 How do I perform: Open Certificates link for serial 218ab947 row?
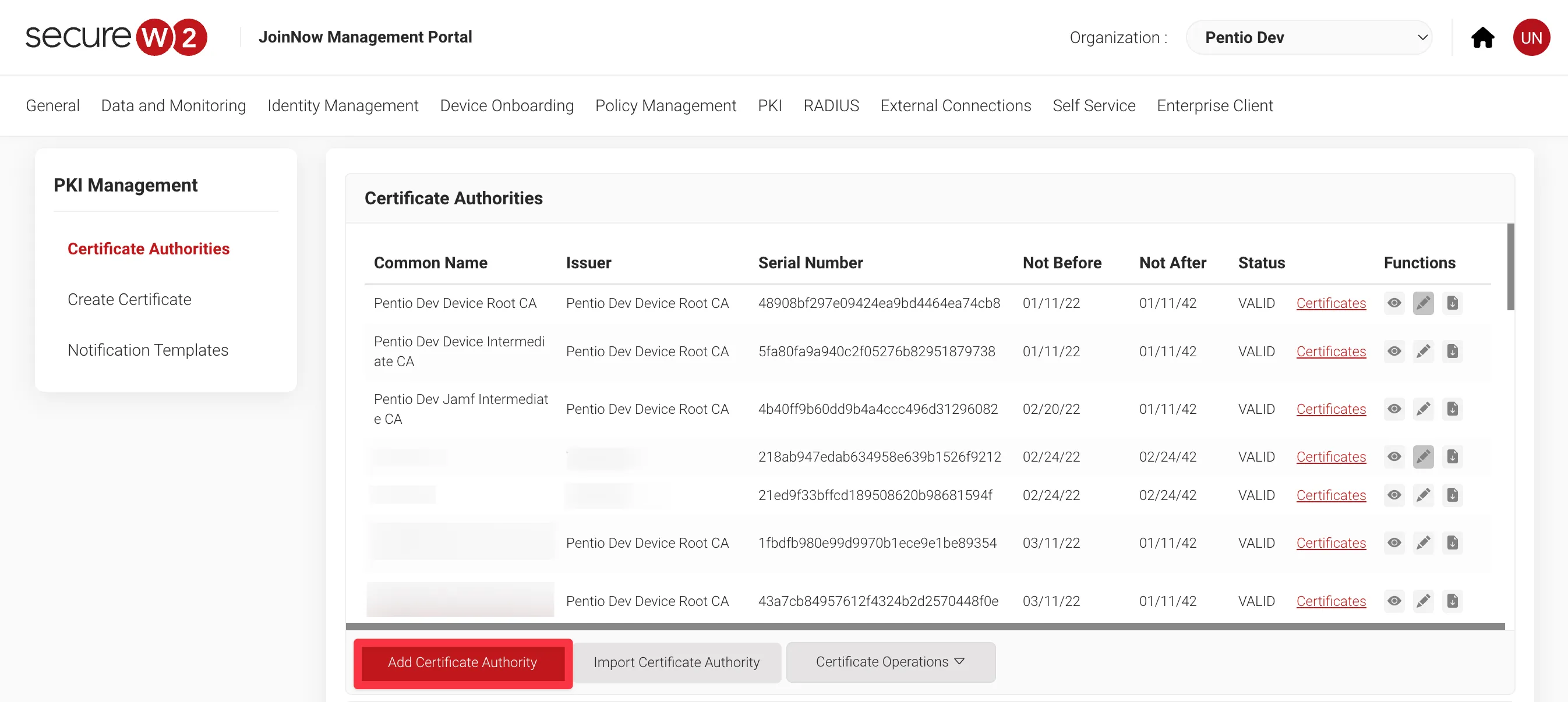tap(1330, 456)
